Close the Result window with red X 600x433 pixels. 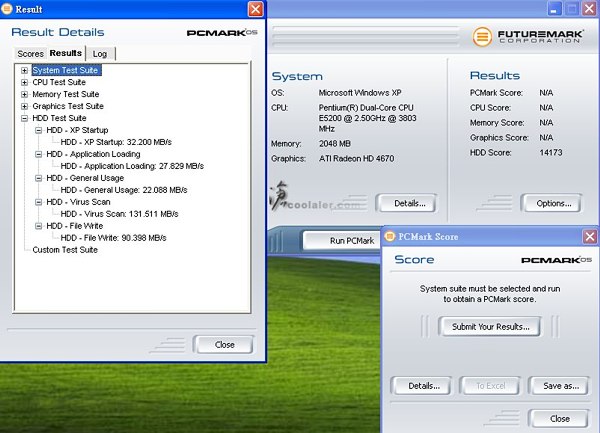pos(255,9)
